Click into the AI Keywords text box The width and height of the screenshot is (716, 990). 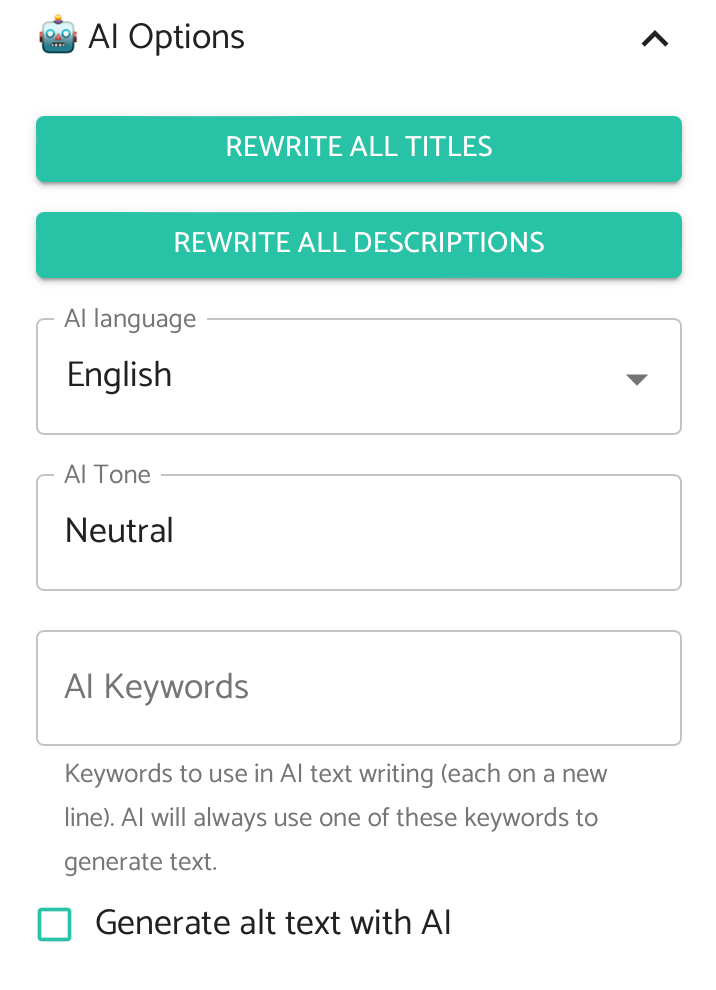[x=359, y=688]
